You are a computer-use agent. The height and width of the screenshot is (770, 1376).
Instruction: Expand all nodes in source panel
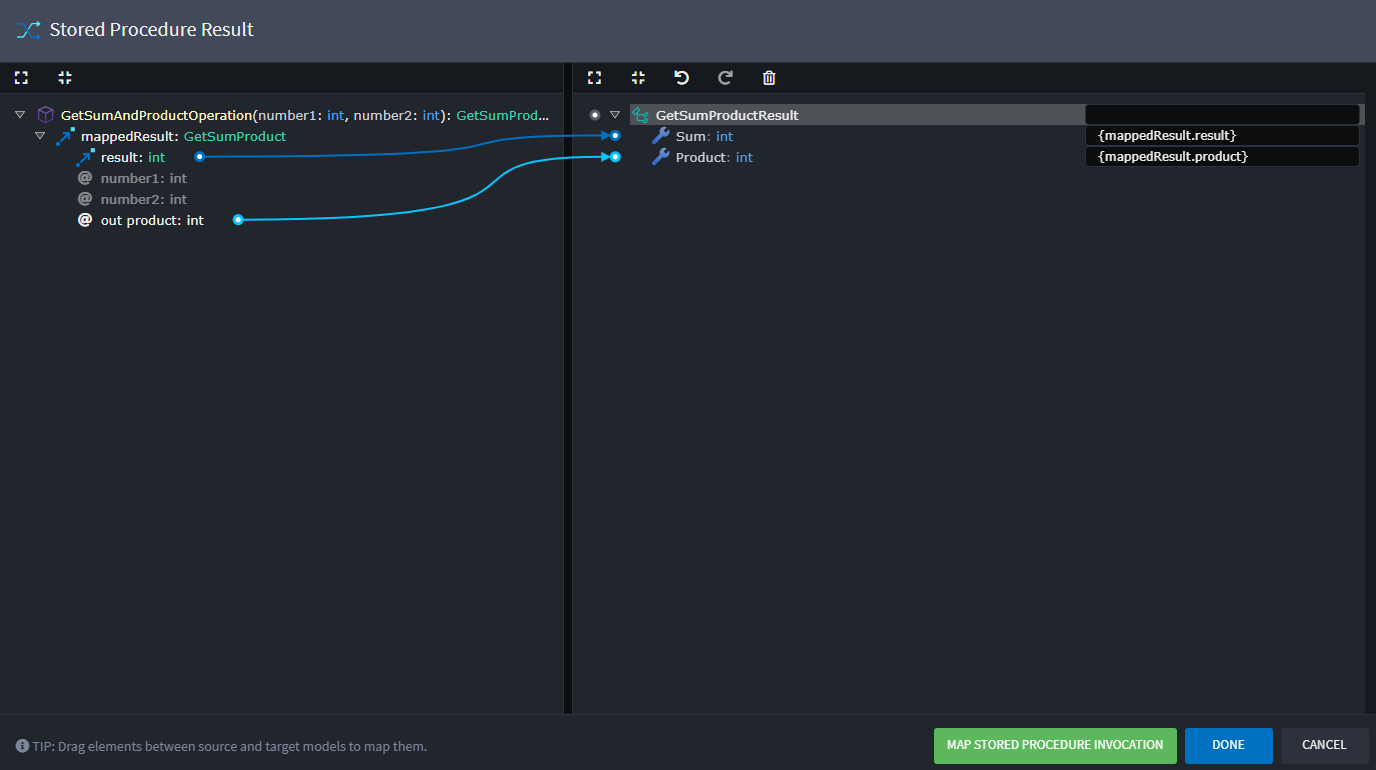coord(21,78)
